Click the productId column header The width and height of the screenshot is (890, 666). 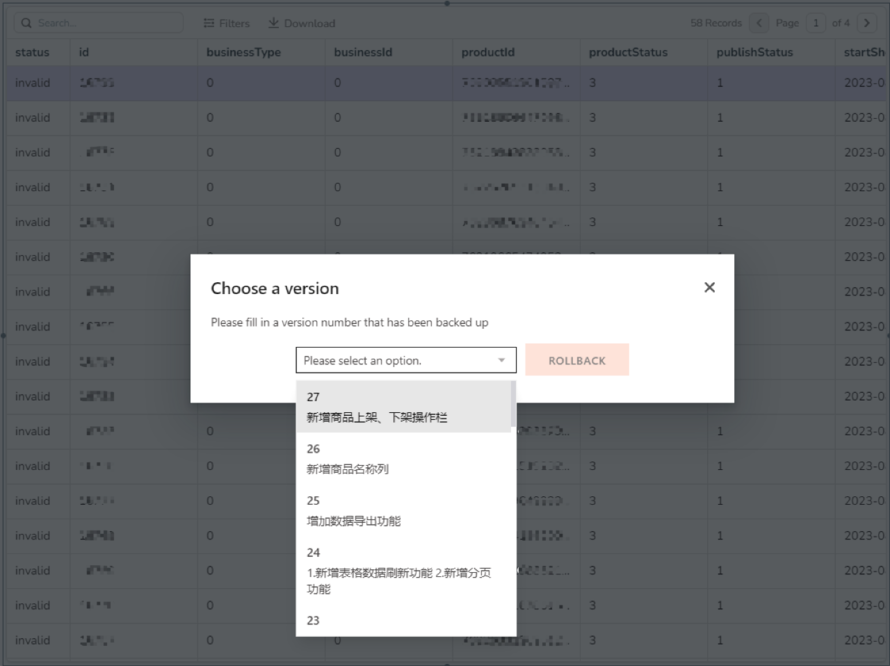(x=486, y=52)
